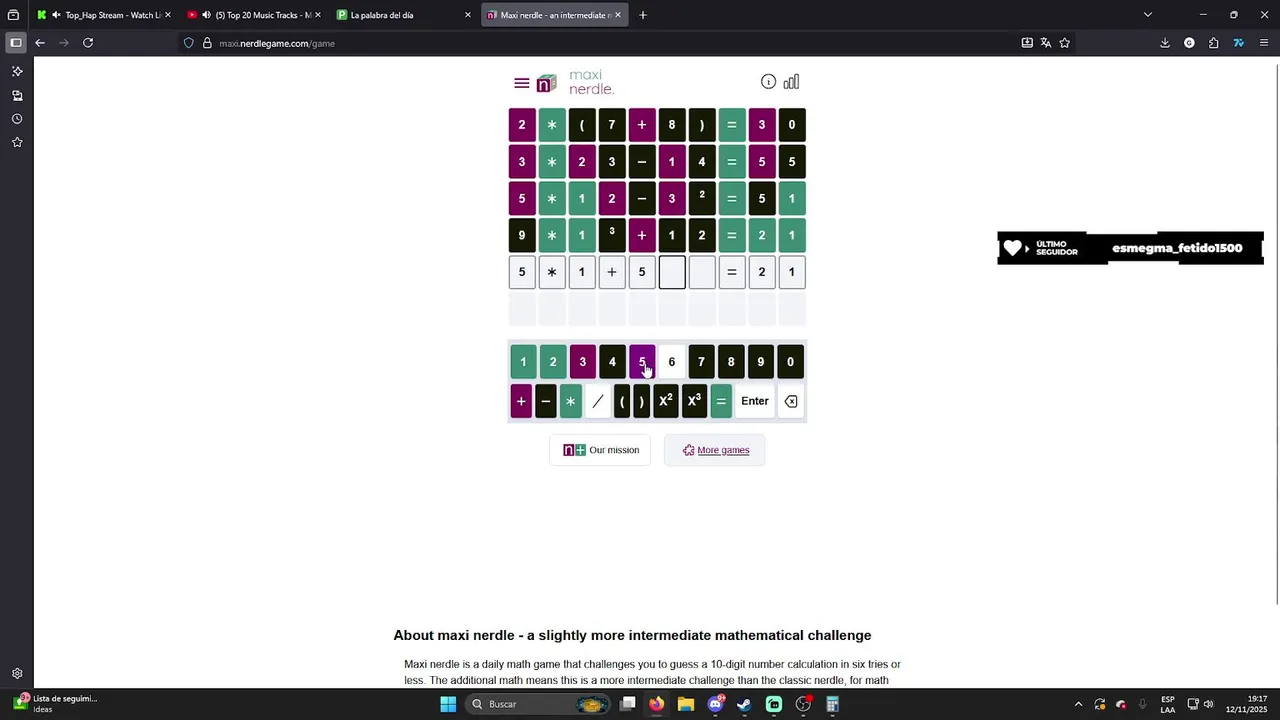Submit guess with Enter key

pos(755,401)
